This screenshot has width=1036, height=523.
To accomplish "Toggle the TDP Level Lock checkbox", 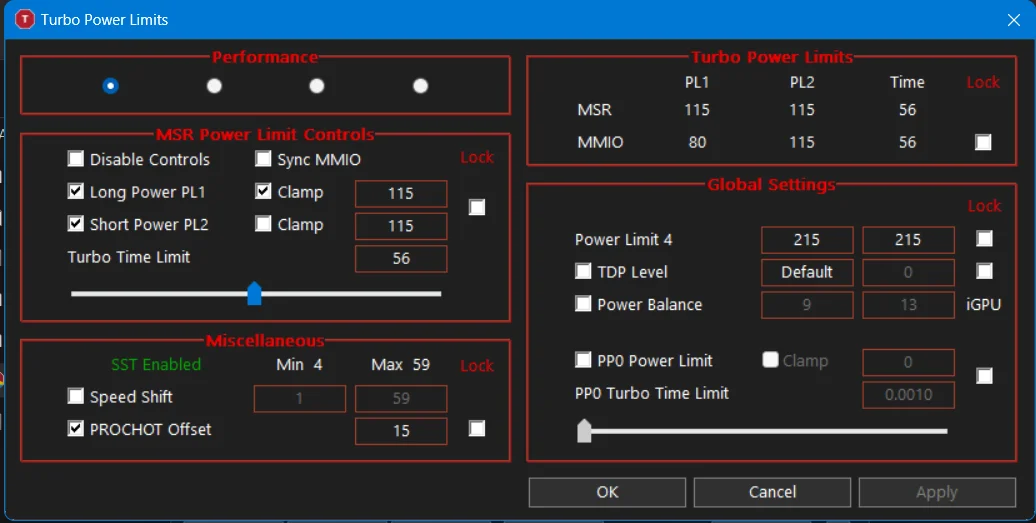I will click(984, 271).
